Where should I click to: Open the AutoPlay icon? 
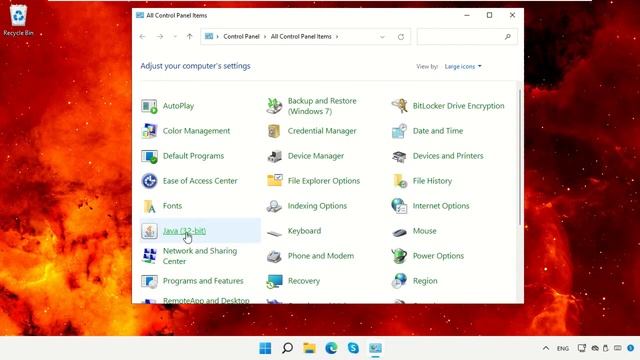coord(149,106)
